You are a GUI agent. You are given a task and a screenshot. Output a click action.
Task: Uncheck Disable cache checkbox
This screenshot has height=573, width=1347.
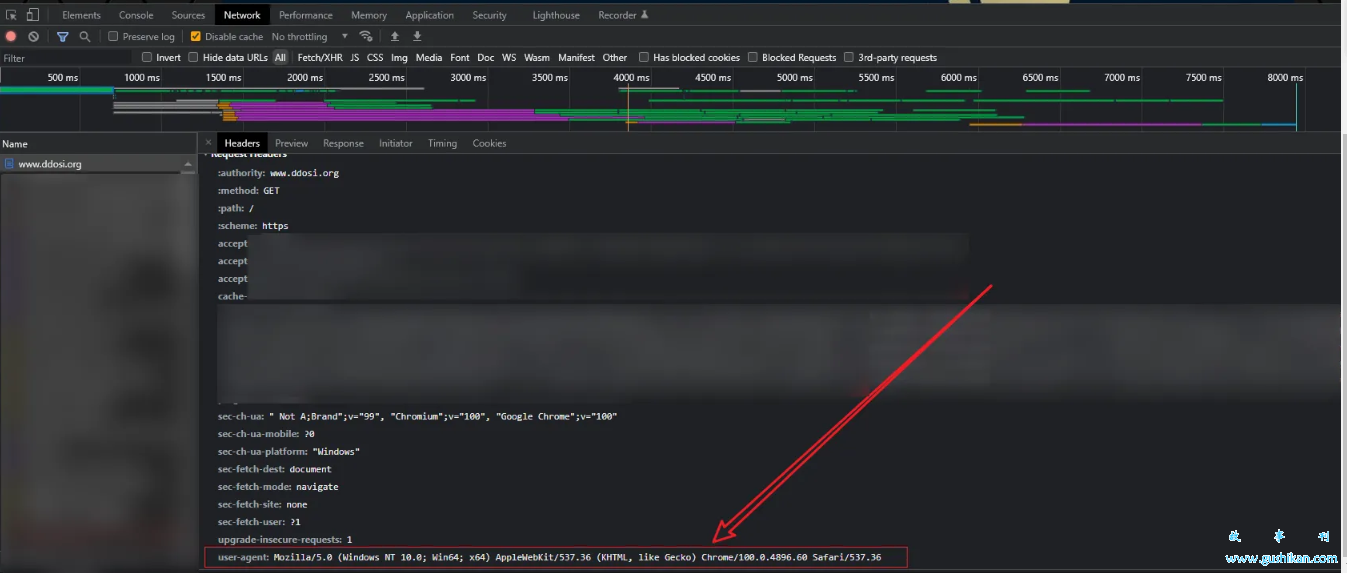pyautogui.click(x=196, y=37)
